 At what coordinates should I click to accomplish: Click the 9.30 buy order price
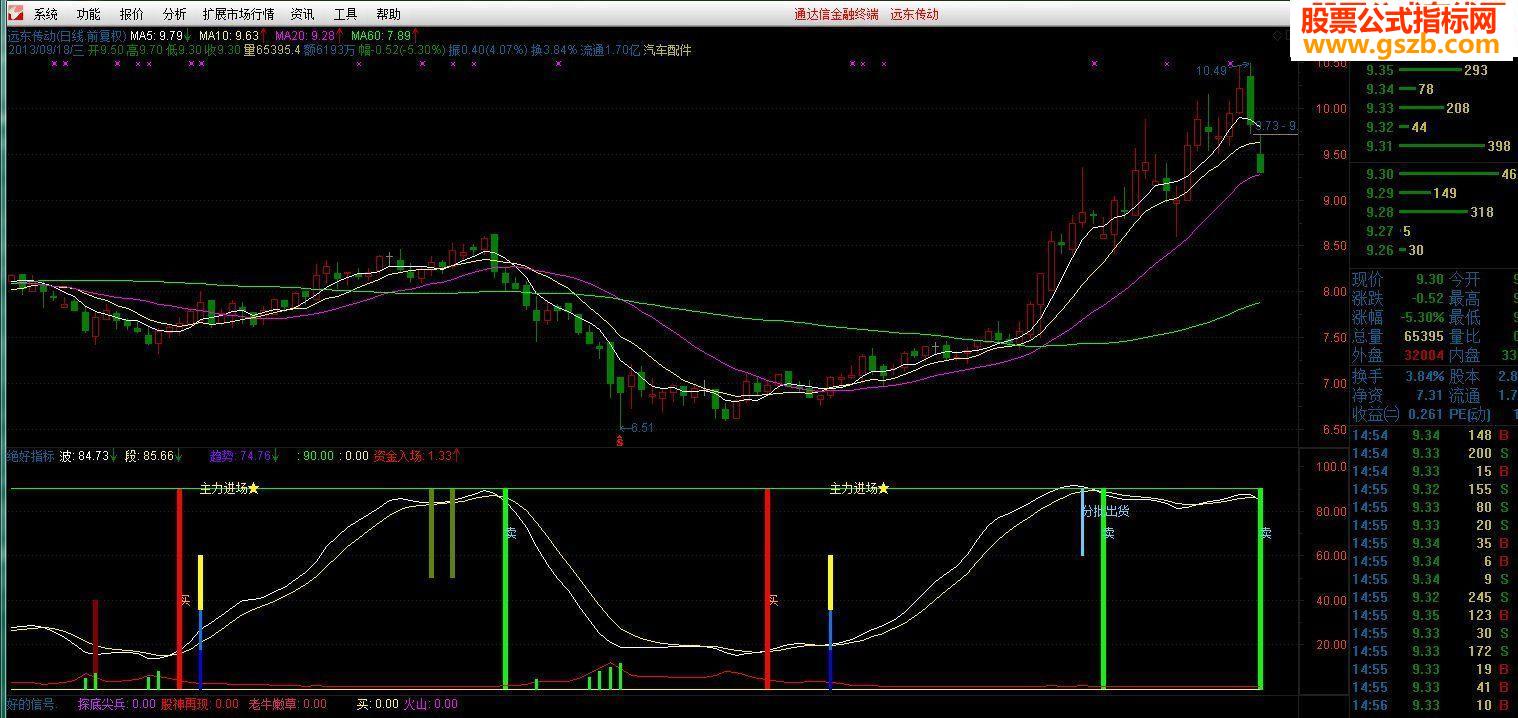coord(1379,174)
